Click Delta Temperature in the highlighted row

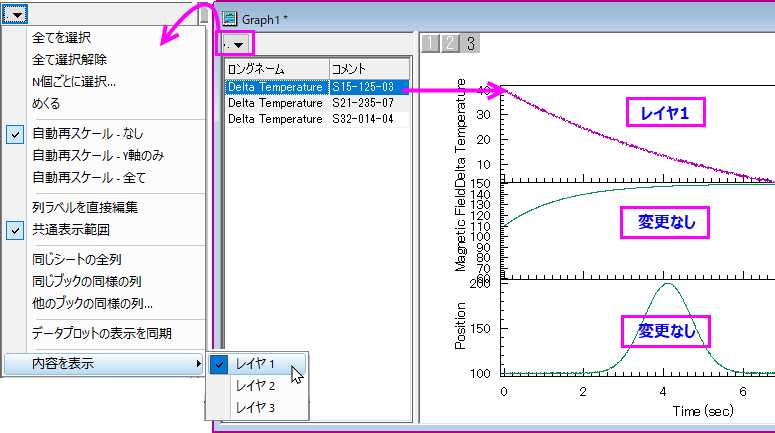(275, 87)
